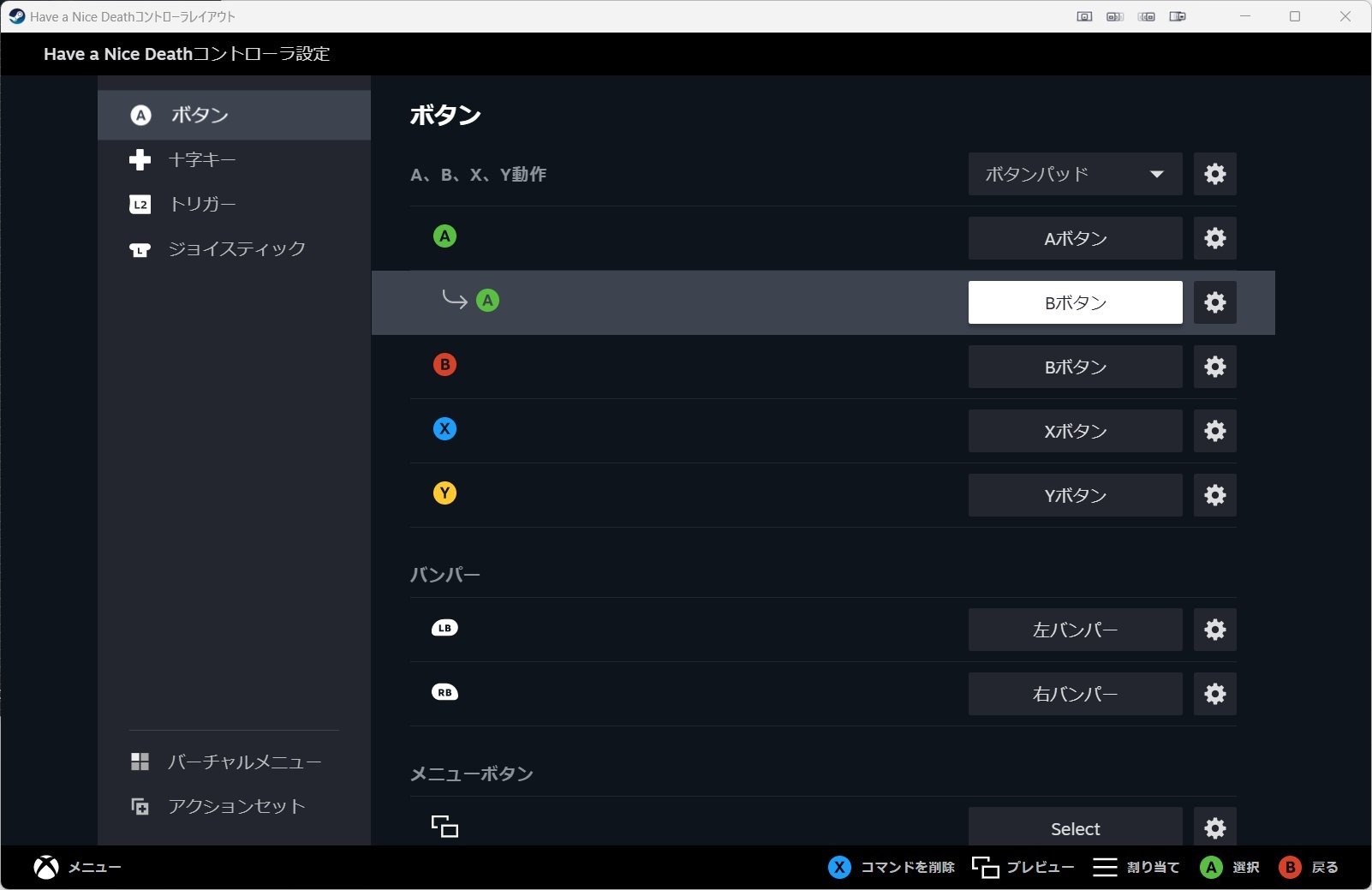Click the red B button glyph row
The height and width of the screenshot is (890, 1372).
pyautogui.click(x=444, y=365)
